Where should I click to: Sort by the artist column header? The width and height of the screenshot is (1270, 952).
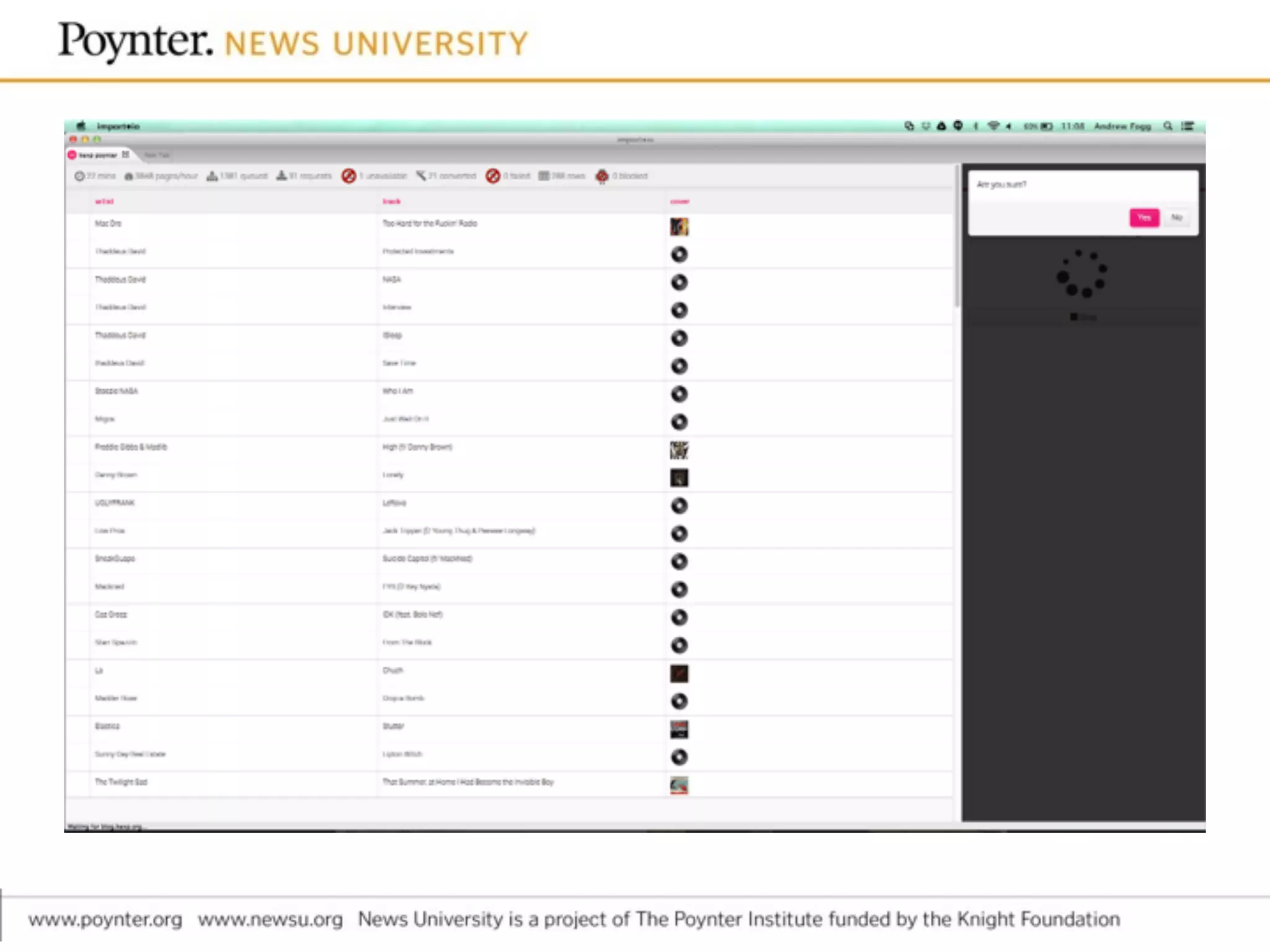tap(104, 201)
